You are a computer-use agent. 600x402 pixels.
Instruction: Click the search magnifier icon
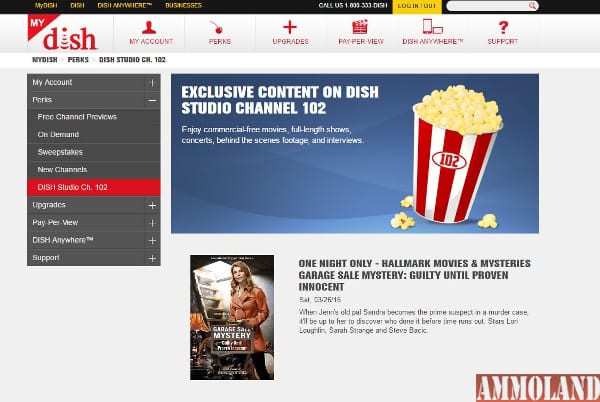point(533,6)
